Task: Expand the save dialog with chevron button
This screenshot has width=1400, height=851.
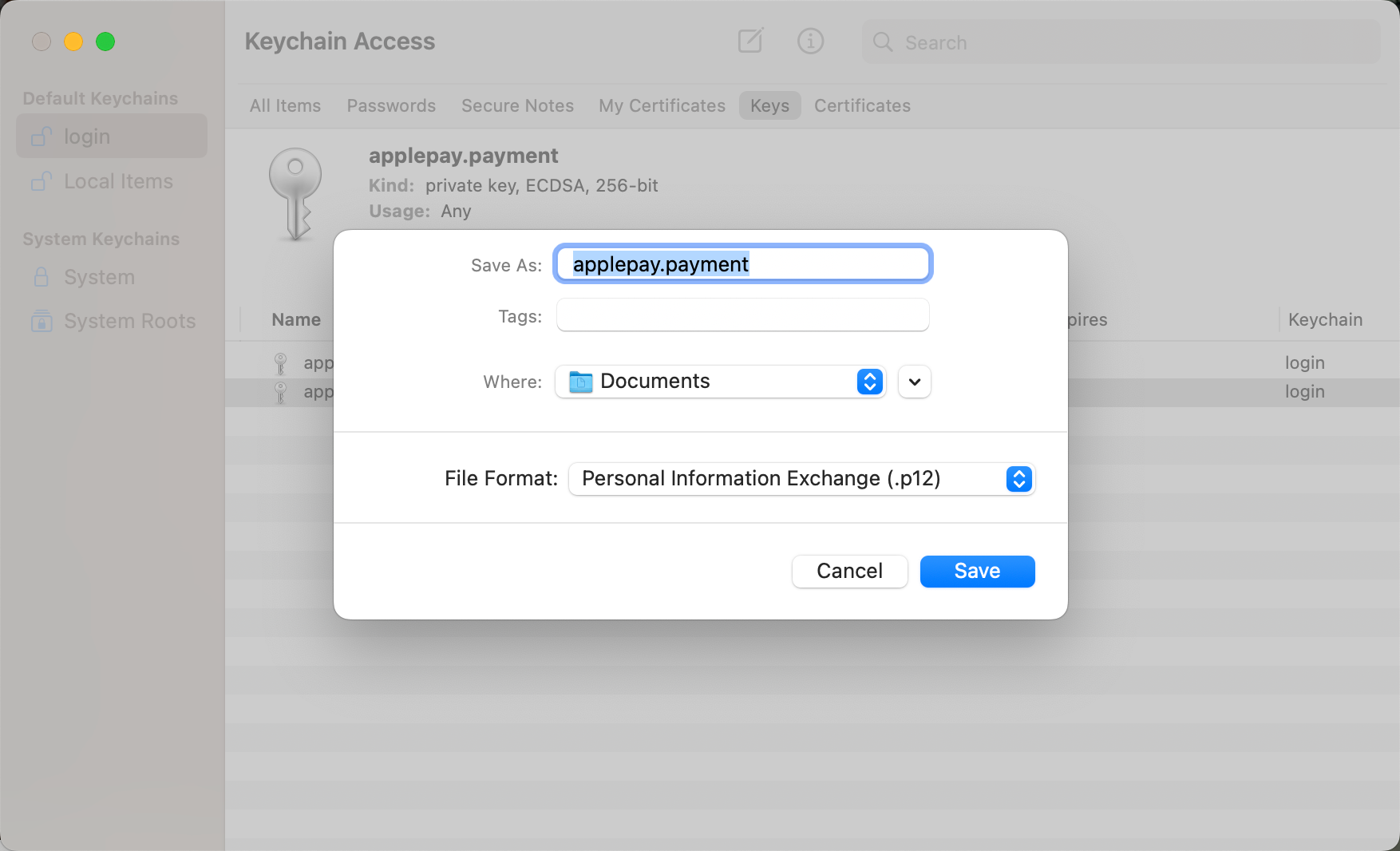Action: [x=915, y=382]
